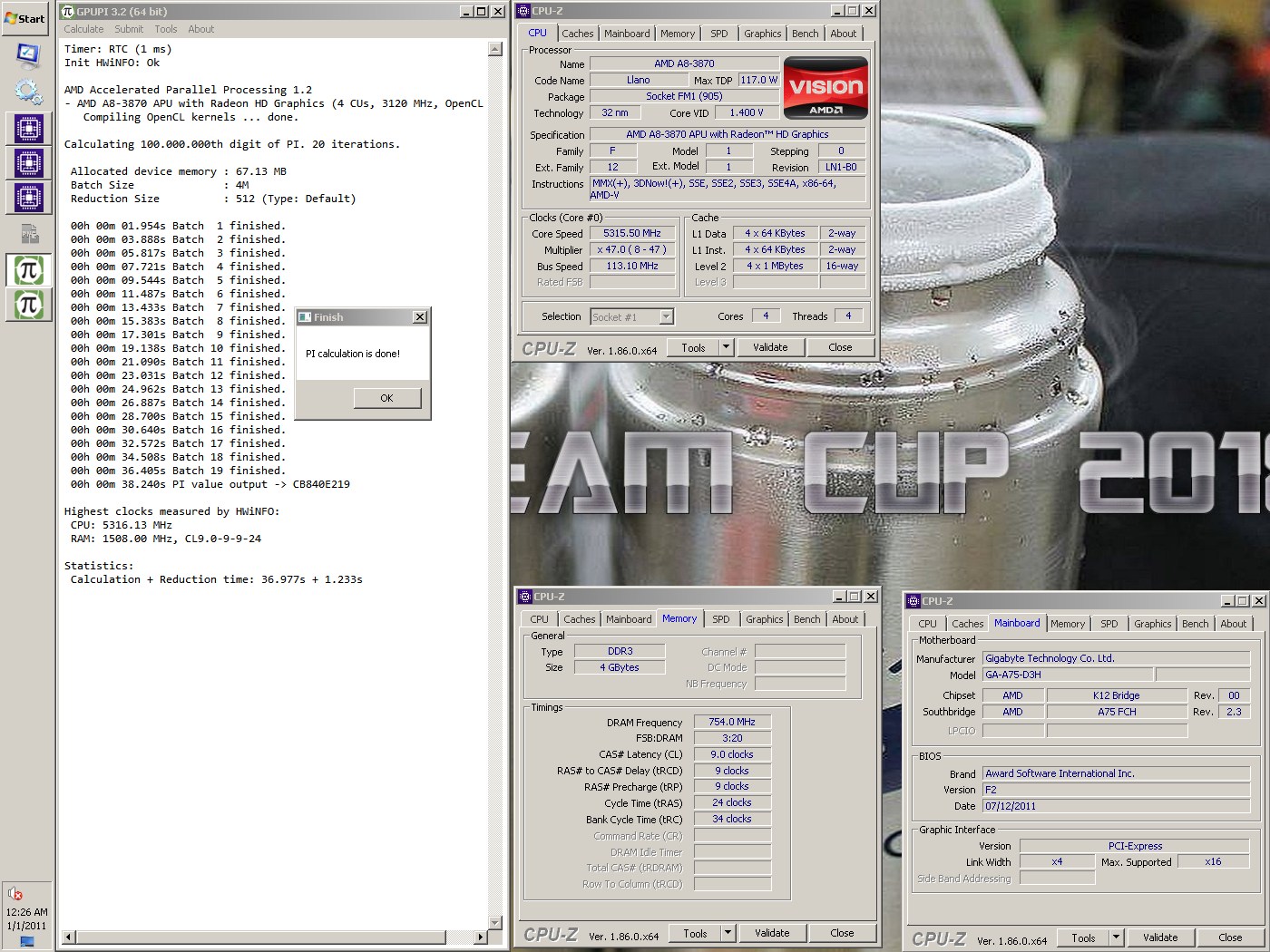The image size is (1270, 952).
Task: Activate the middle CPU-Z taskbar button
Action: click(28, 163)
